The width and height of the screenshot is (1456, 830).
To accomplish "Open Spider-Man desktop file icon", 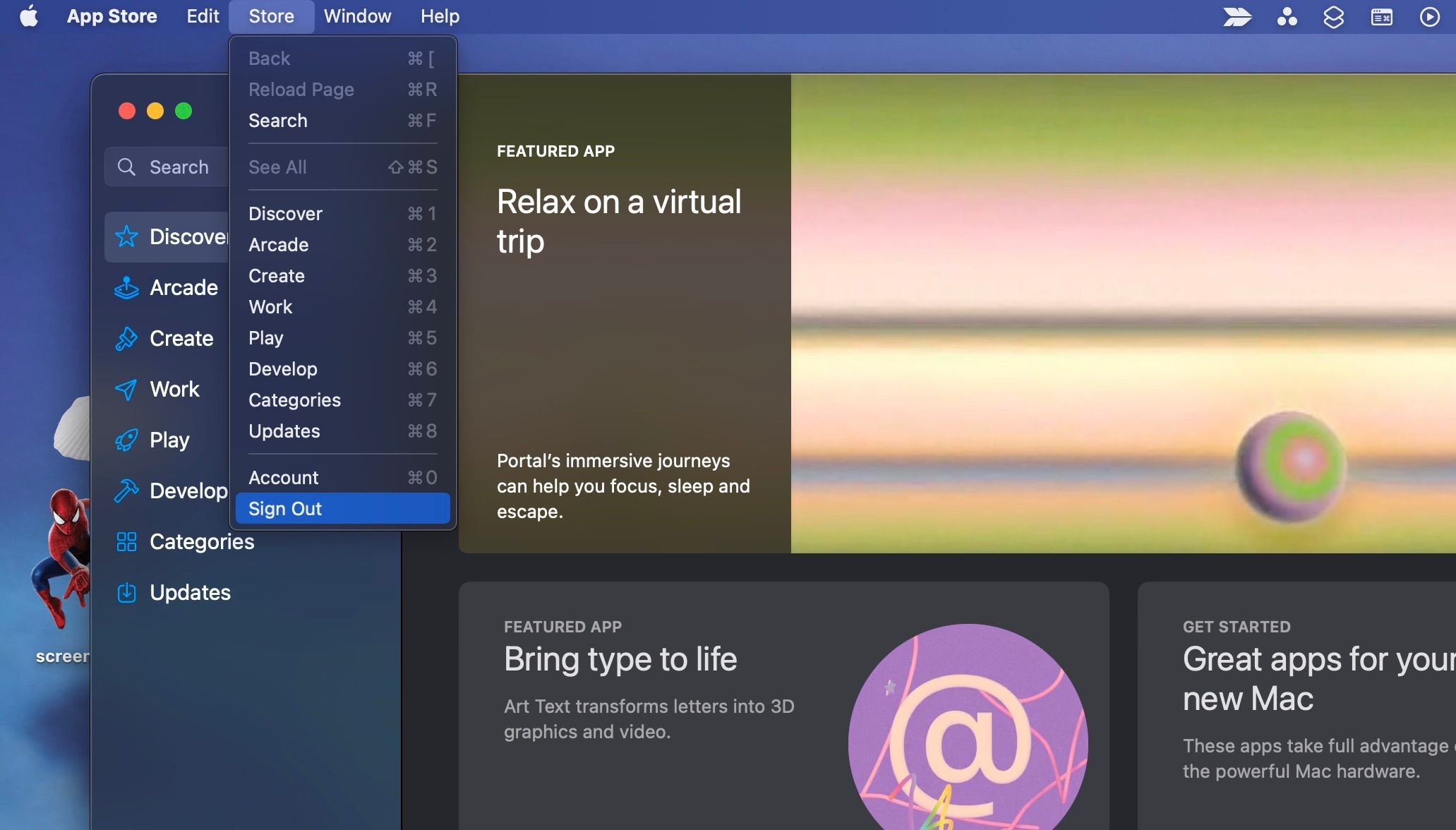I will 61,558.
